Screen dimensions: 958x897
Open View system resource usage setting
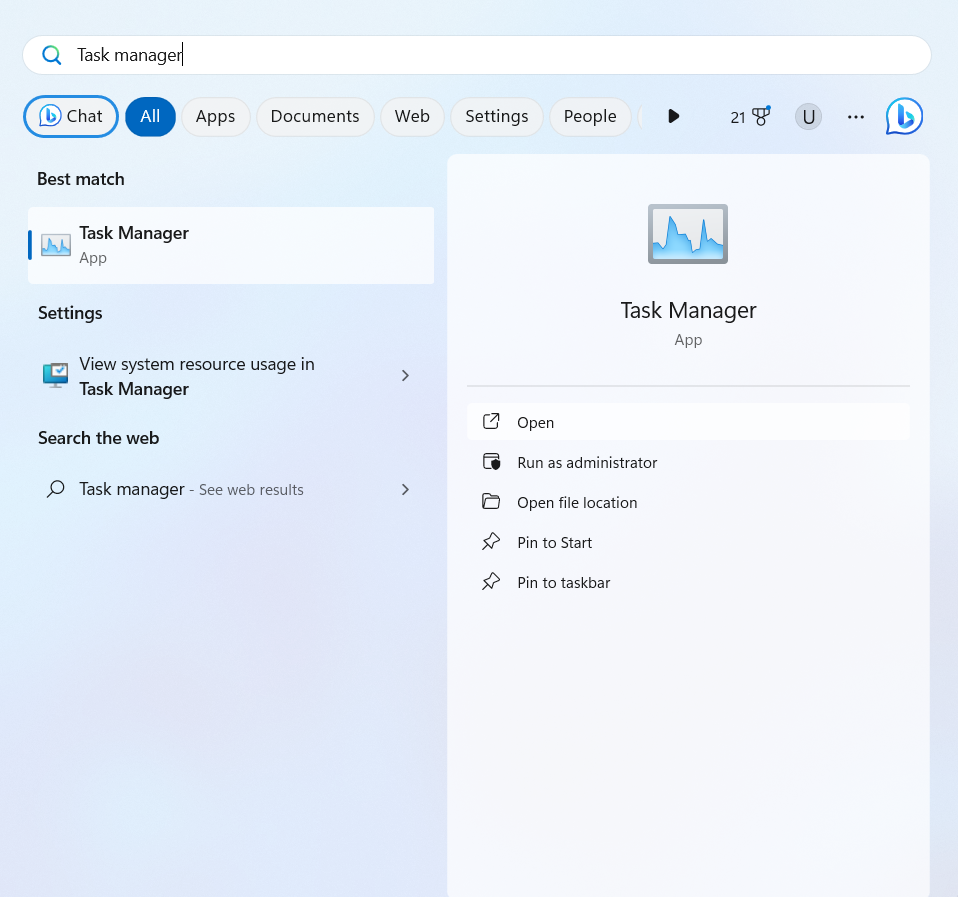[231, 376]
